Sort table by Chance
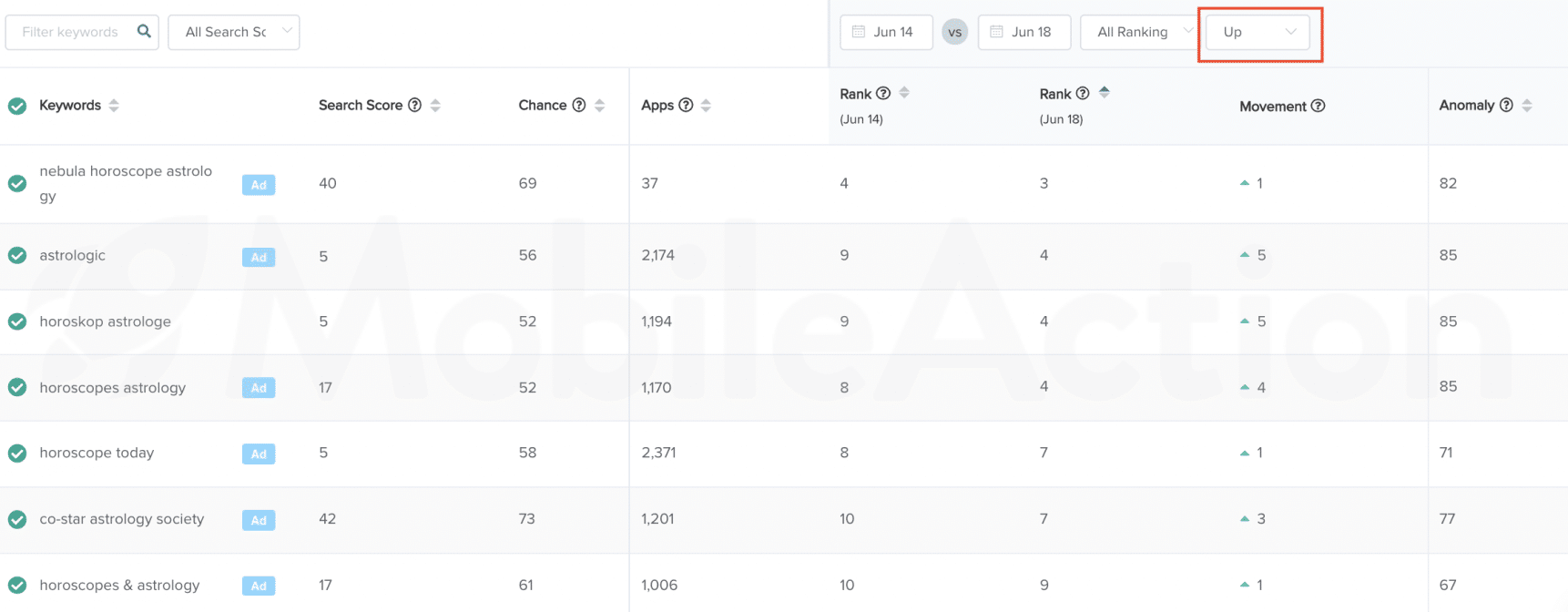Screen dimensions: 1568x612 tap(599, 106)
